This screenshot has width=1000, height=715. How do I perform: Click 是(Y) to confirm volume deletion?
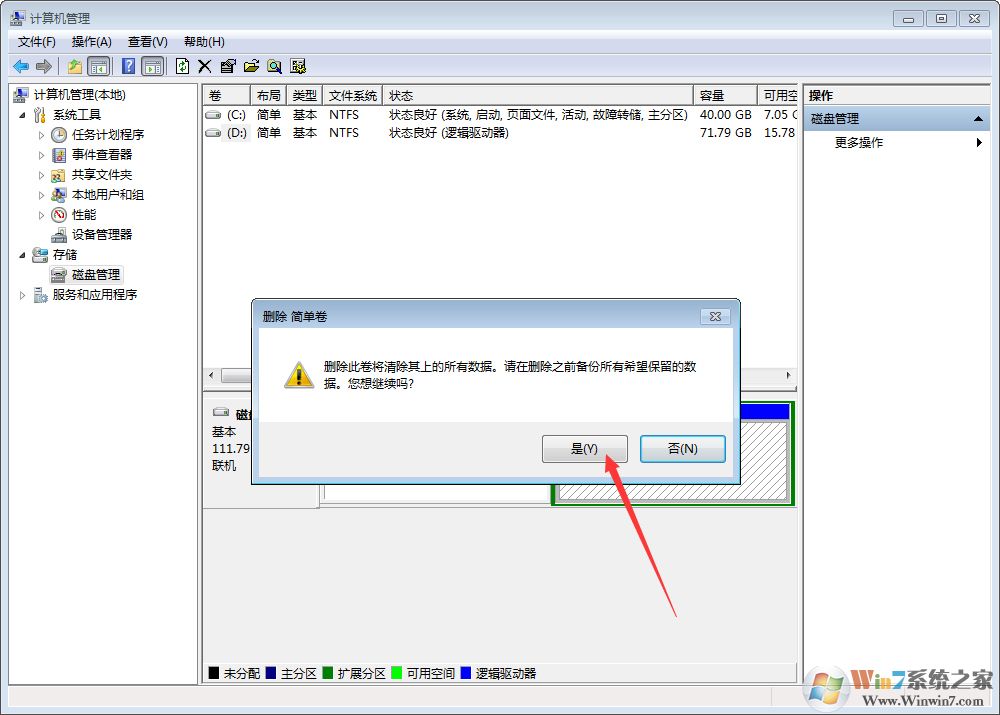(585, 449)
